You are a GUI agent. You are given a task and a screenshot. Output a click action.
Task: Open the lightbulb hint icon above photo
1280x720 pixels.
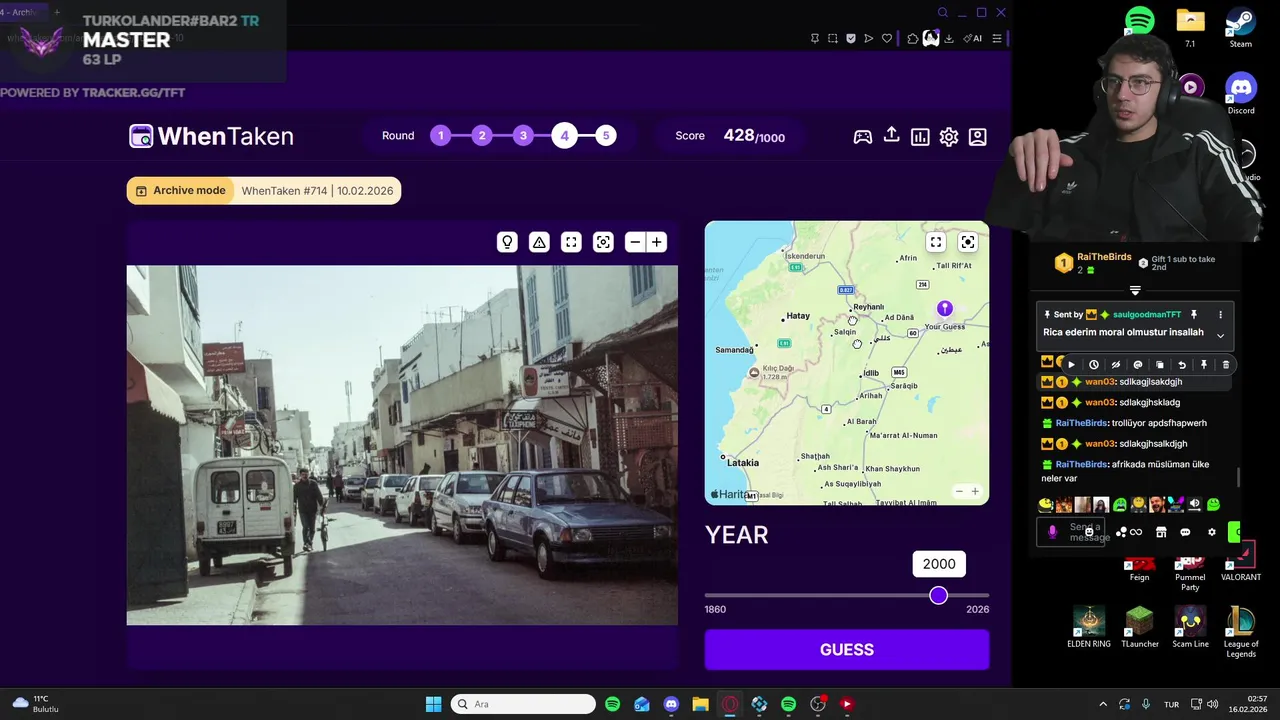point(507,242)
